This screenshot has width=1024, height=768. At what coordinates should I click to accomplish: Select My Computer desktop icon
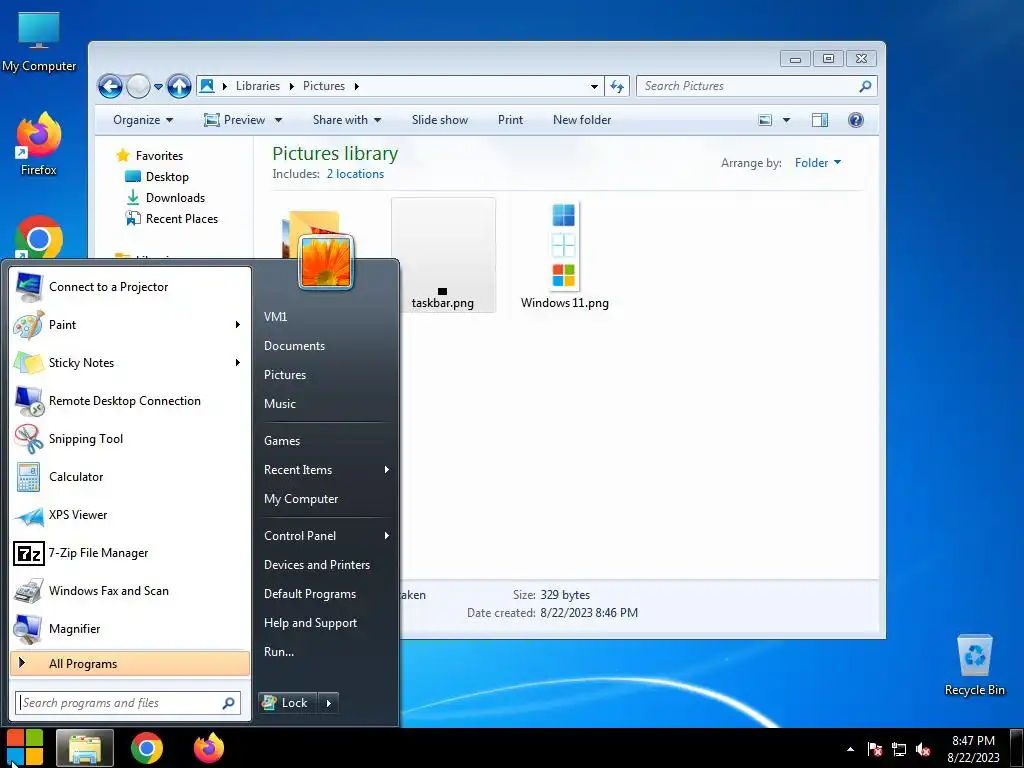coord(39,42)
